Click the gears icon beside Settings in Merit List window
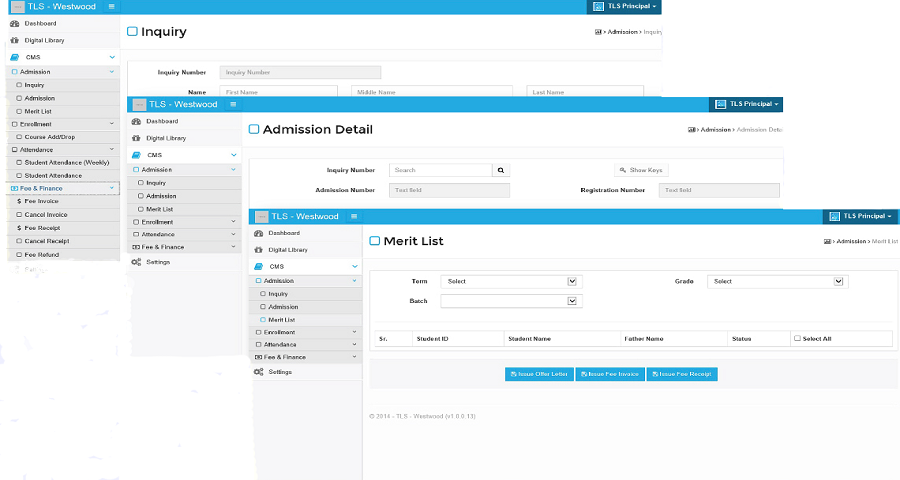 (259, 372)
